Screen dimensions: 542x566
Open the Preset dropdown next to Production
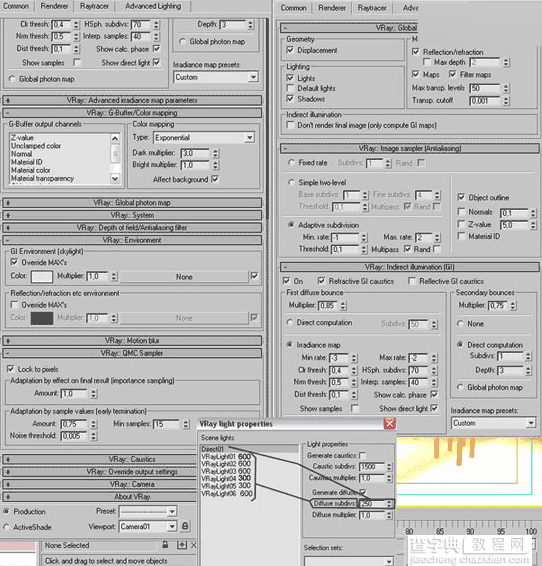click(x=148, y=511)
